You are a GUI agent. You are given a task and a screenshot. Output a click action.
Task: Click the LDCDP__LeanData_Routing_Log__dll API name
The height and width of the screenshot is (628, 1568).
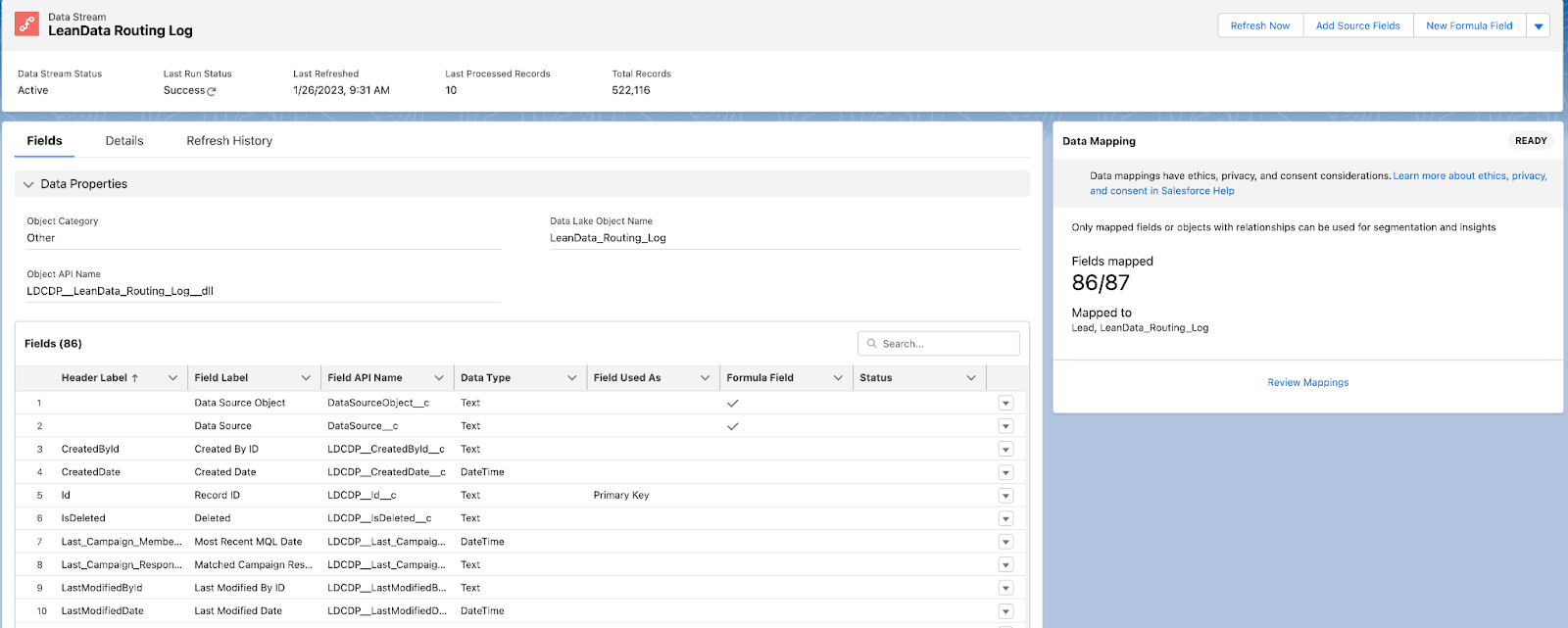coord(120,291)
